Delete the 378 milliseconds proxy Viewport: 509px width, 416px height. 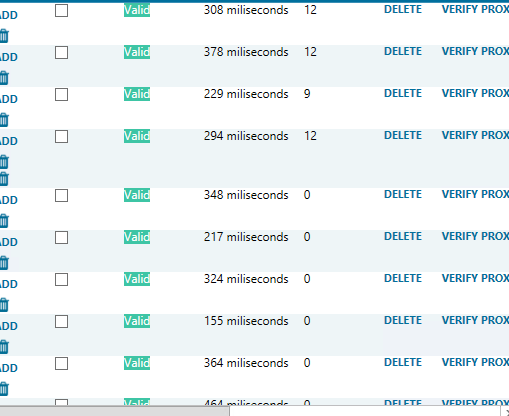pyautogui.click(x=403, y=51)
